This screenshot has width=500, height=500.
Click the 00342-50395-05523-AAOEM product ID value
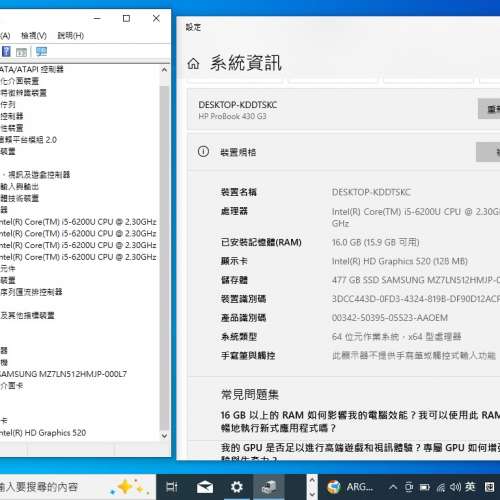pos(390,318)
